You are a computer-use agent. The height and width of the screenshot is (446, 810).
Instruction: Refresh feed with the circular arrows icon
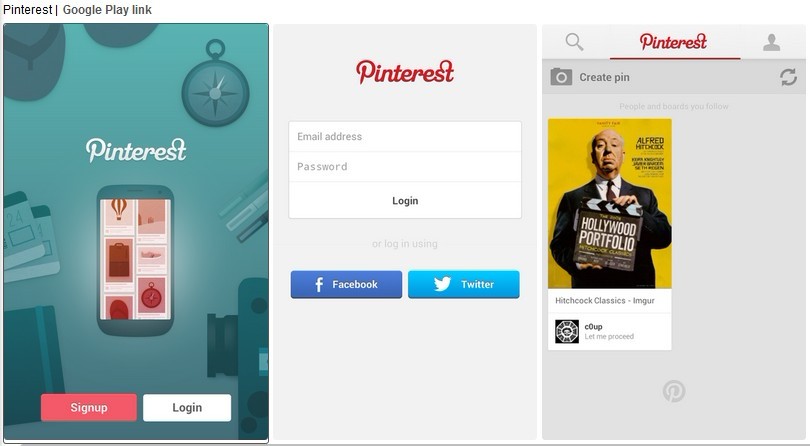(x=788, y=78)
